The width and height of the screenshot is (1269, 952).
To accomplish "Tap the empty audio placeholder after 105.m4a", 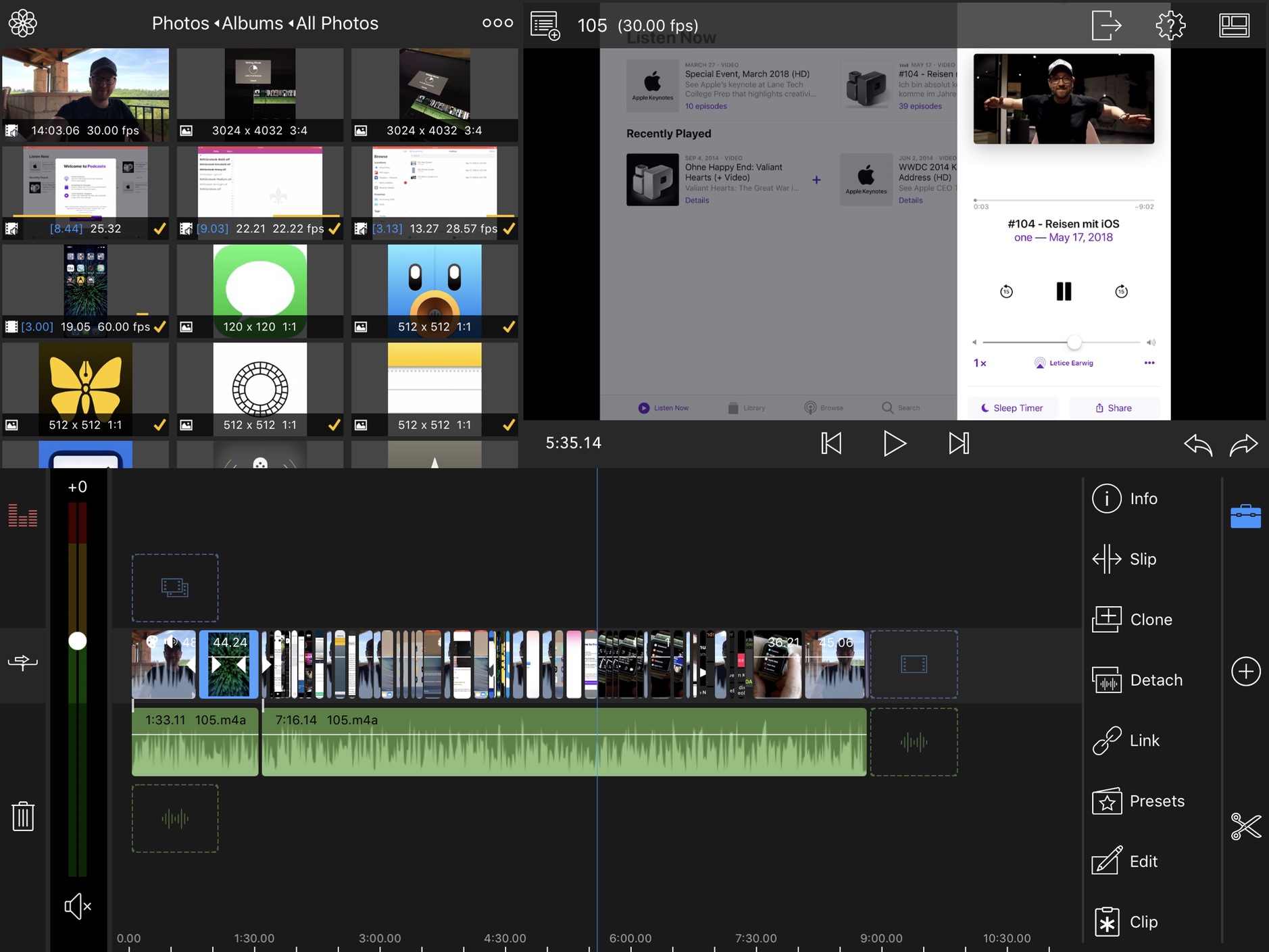I will (914, 742).
